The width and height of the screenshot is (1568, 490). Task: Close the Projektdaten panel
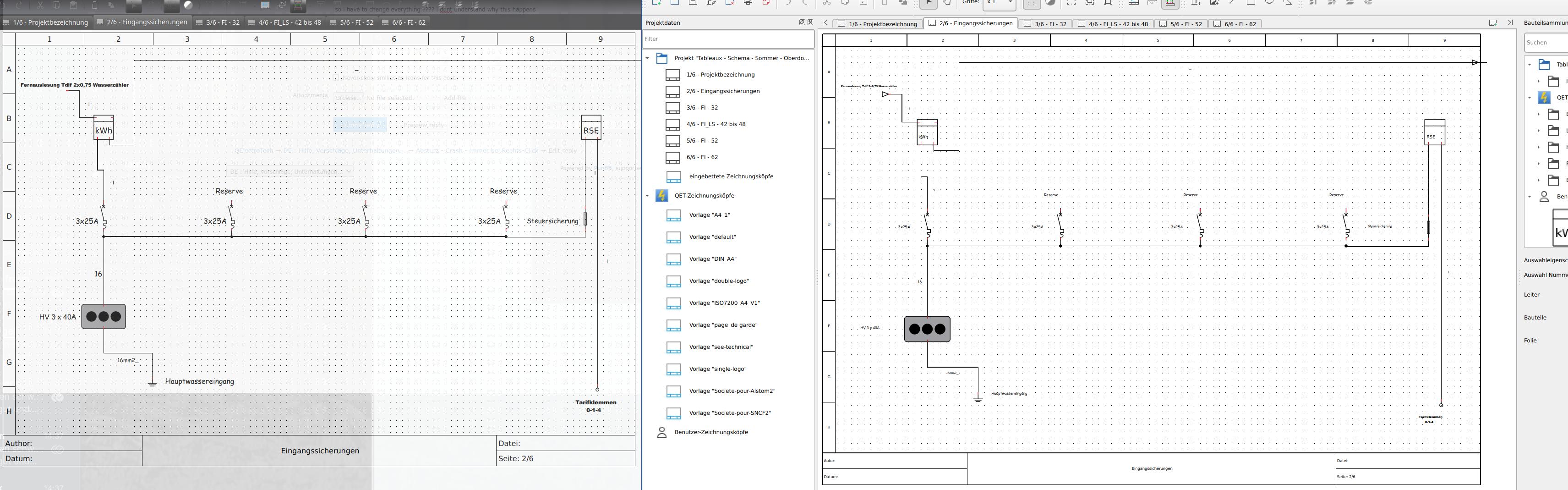[x=810, y=22]
